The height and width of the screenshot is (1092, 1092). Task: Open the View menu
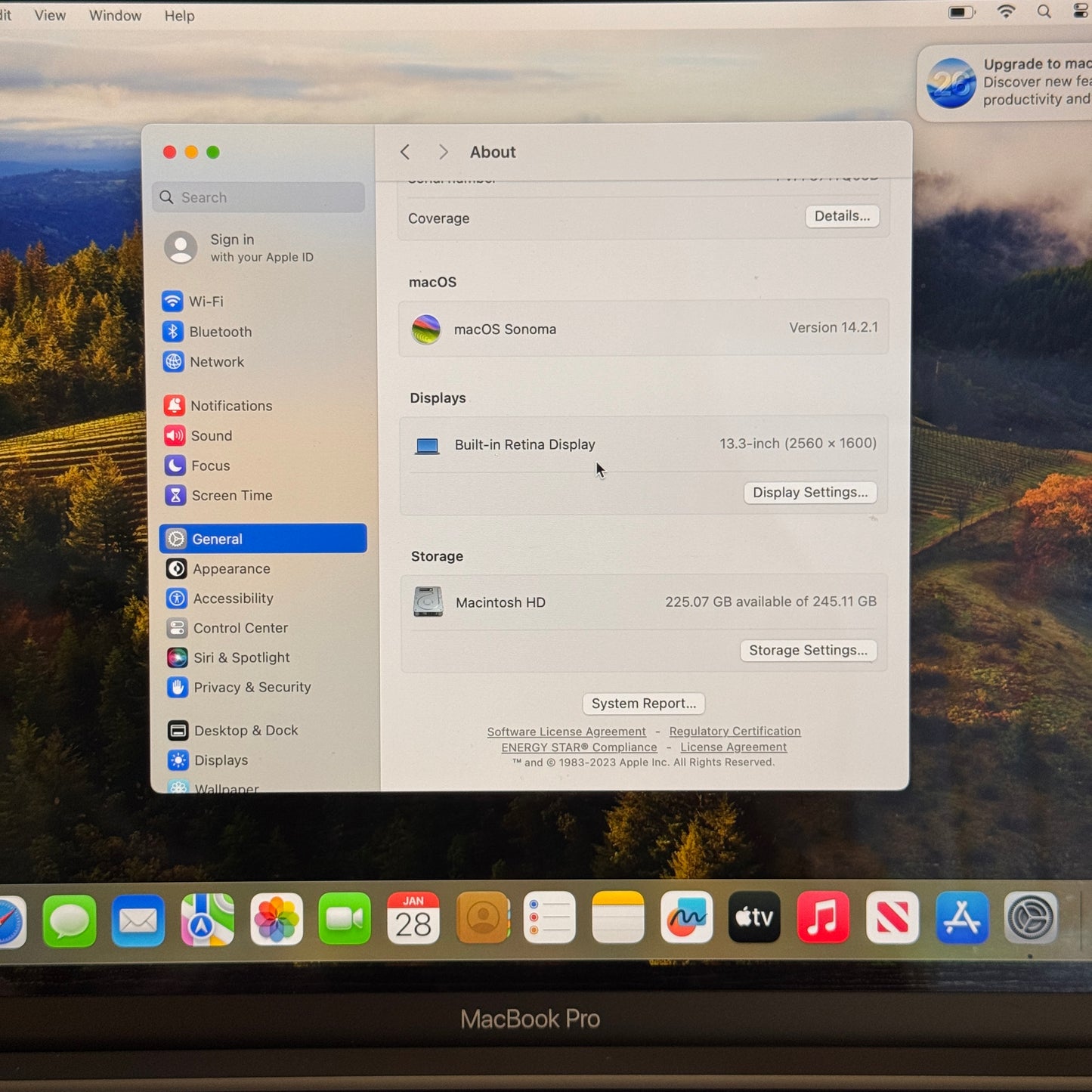pyautogui.click(x=50, y=15)
